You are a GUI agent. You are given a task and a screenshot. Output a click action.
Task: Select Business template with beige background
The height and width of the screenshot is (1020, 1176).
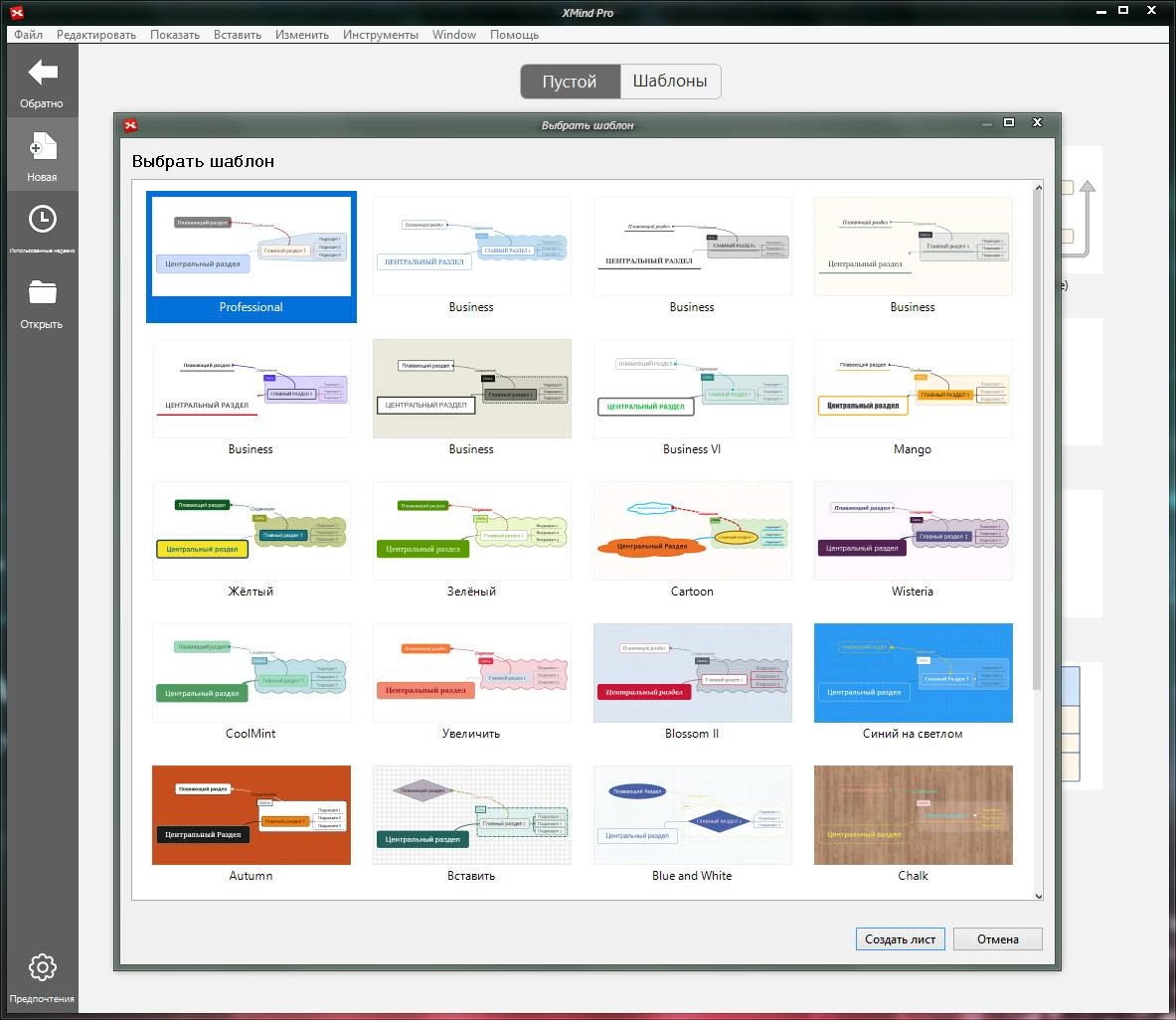[913, 246]
